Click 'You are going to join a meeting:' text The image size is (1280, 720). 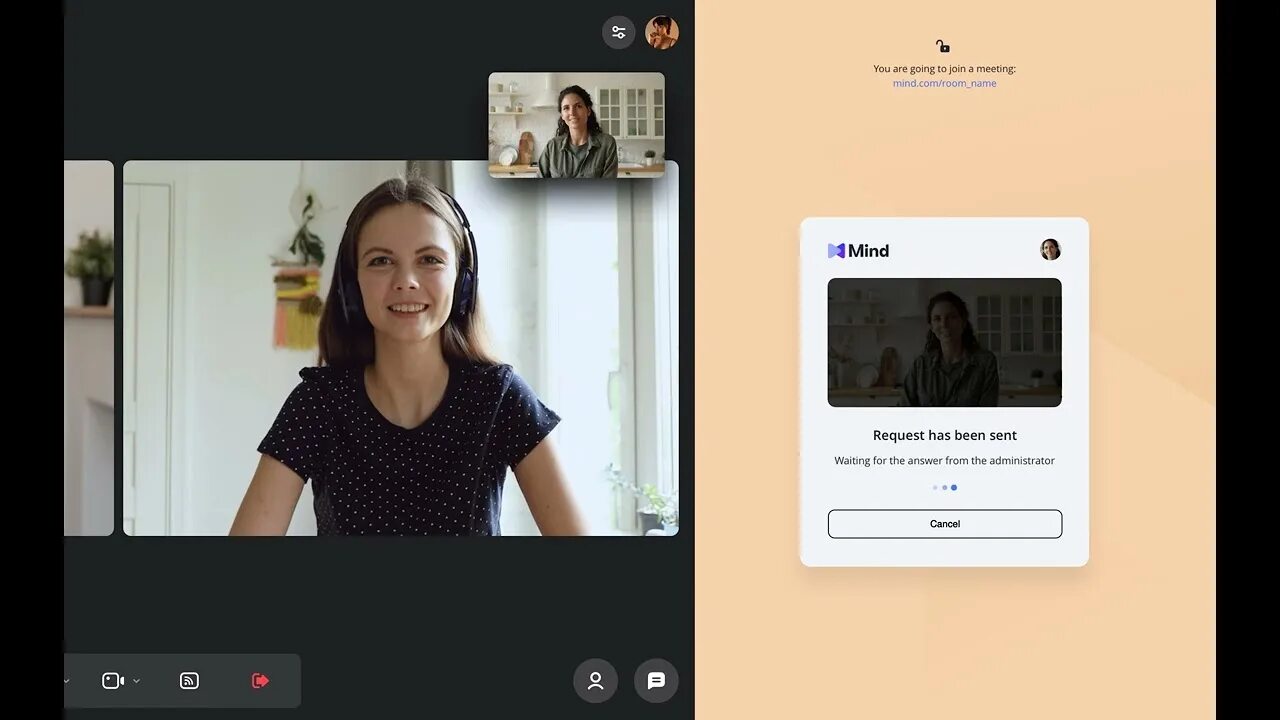point(944,69)
